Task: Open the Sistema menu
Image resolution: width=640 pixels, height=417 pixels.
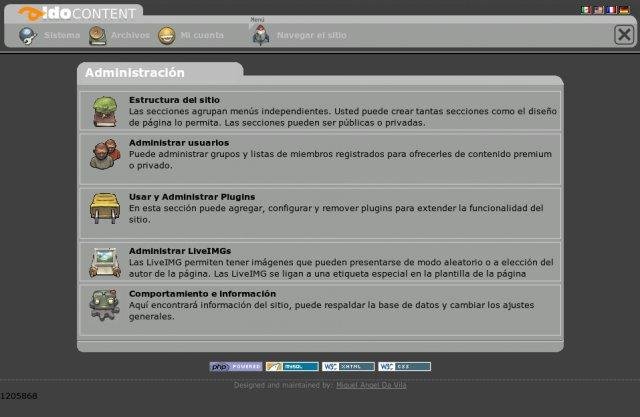Action: pos(62,35)
